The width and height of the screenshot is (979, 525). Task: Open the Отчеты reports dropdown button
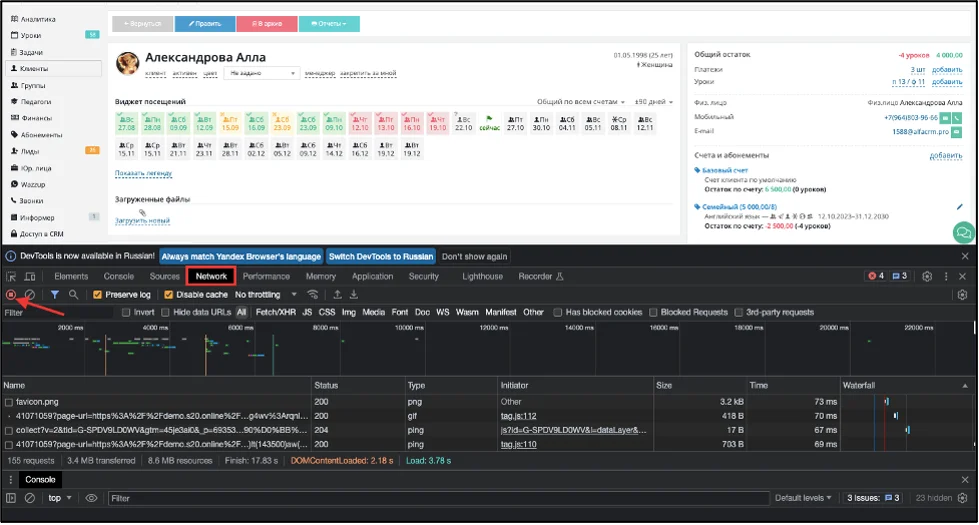pyautogui.click(x=329, y=24)
